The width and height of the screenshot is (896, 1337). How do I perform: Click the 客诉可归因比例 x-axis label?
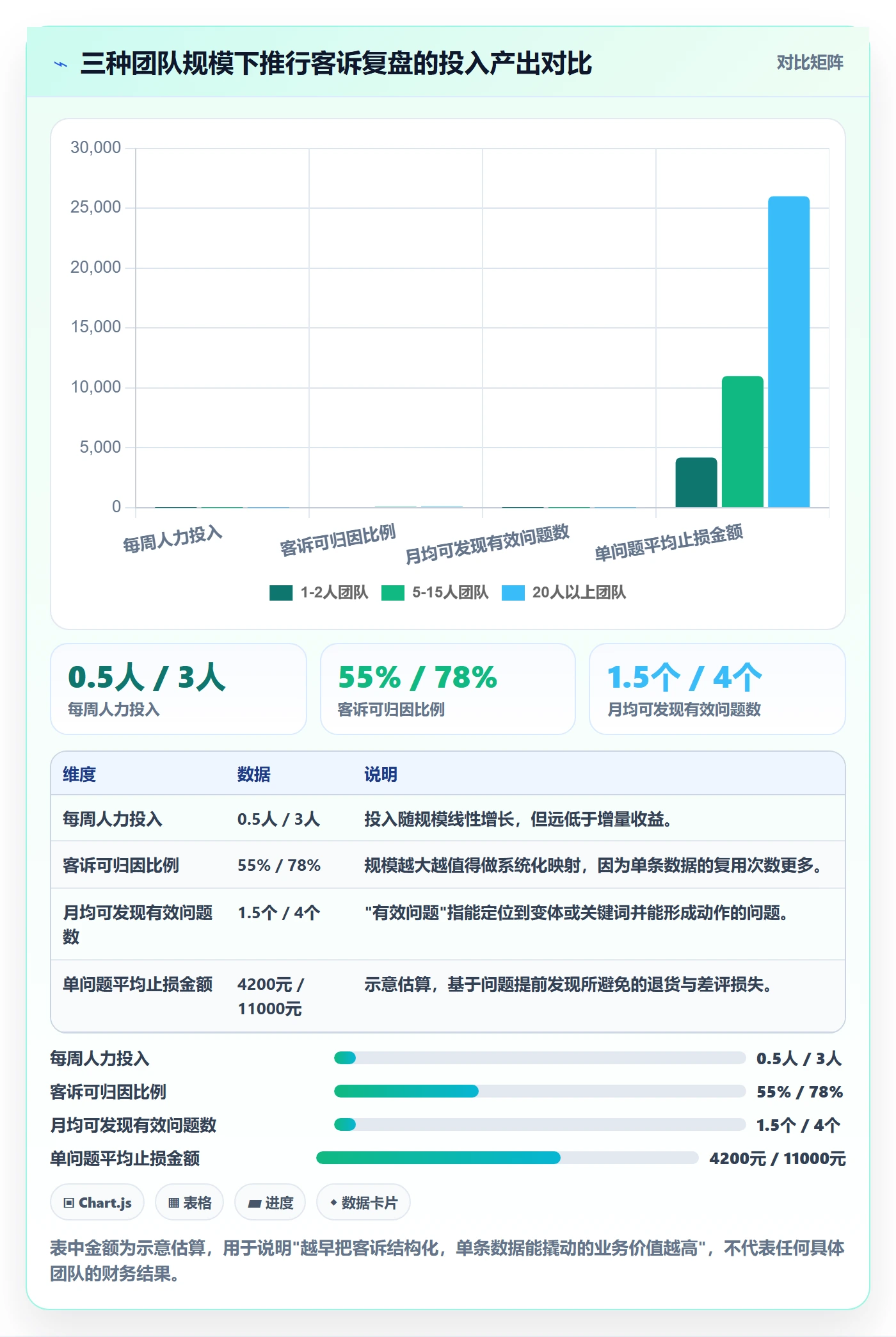click(338, 540)
